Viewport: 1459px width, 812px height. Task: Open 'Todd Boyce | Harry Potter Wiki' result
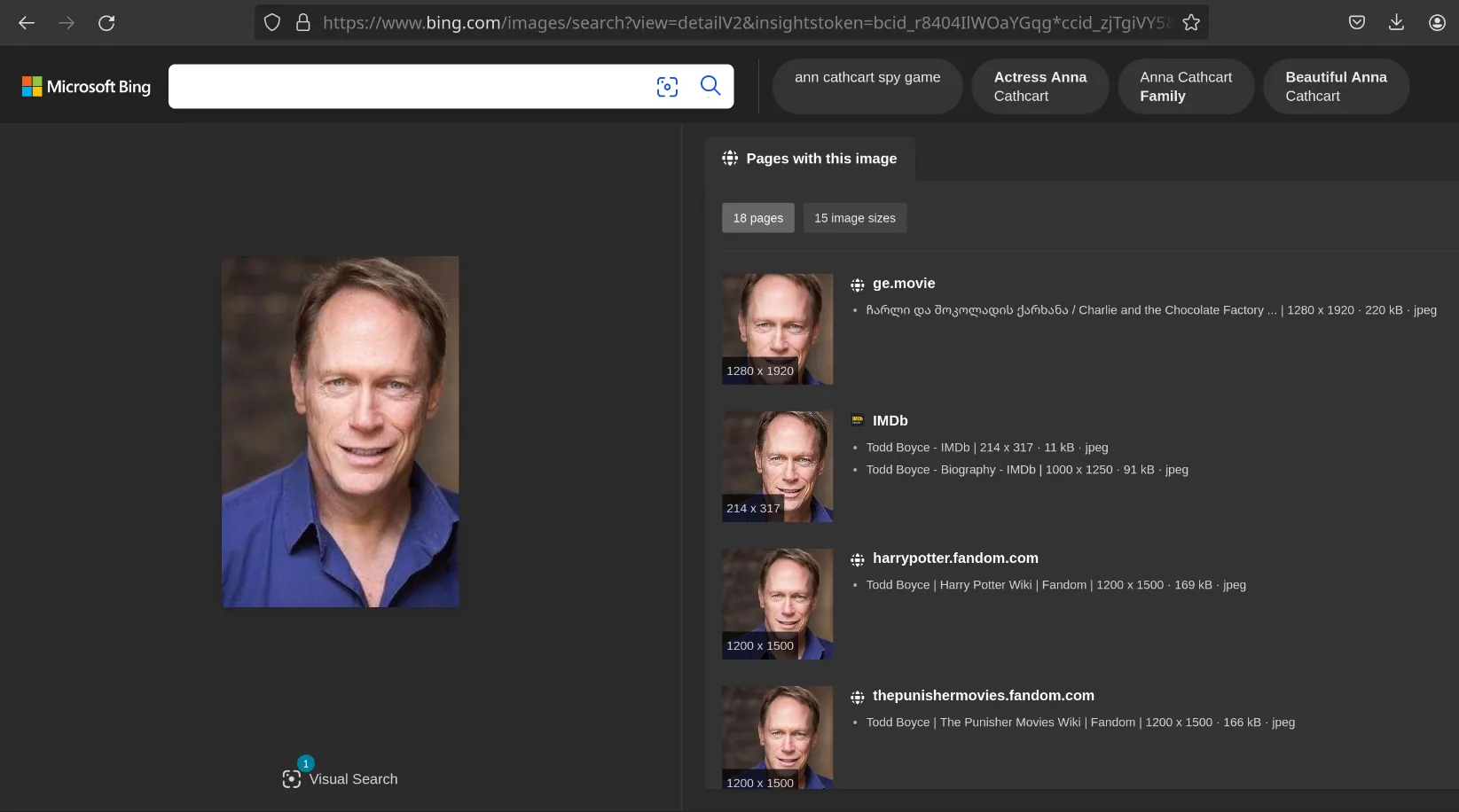(x=1056, y=585)
